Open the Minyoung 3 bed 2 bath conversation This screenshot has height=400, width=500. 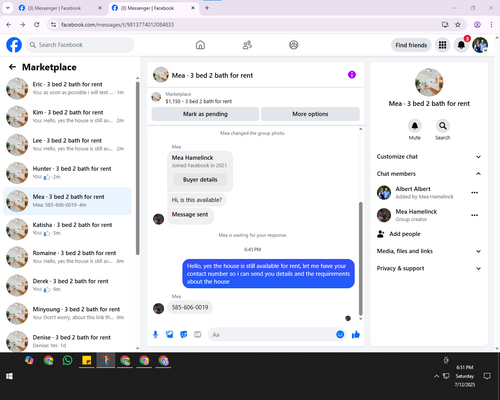click(68, 313)
